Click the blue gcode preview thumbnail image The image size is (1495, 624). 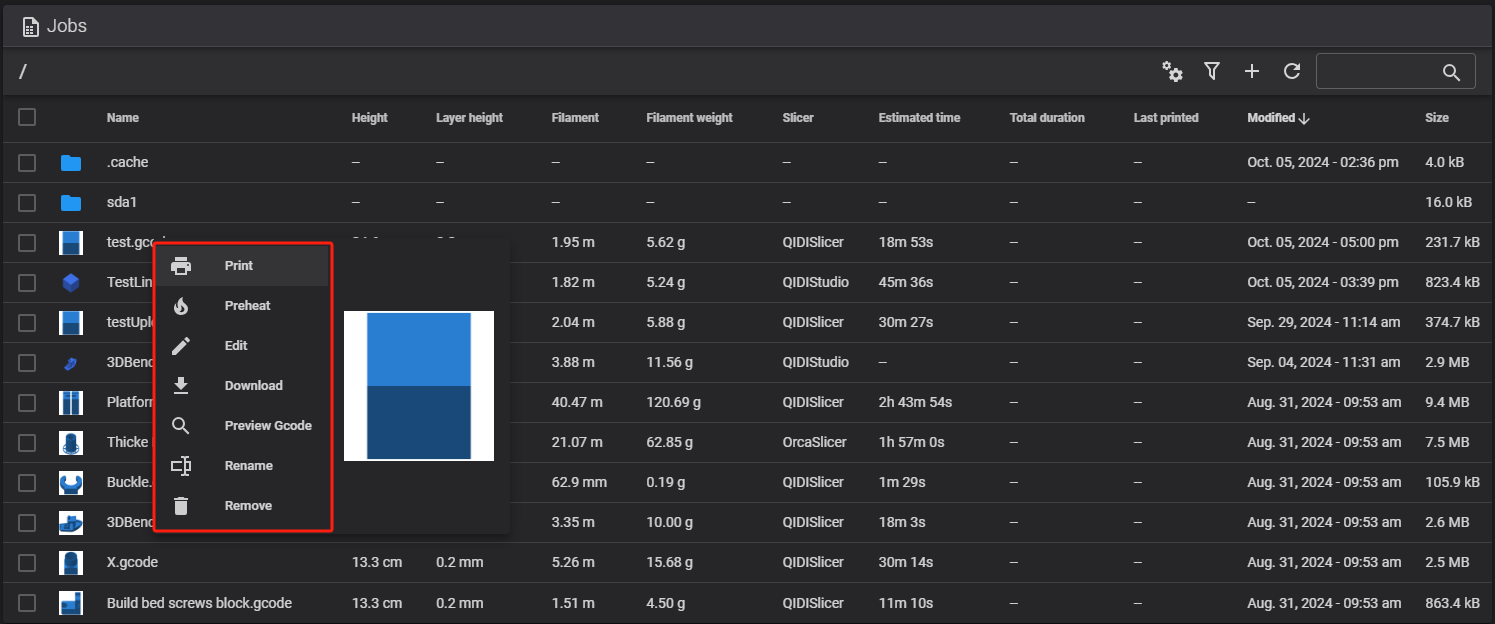(419, 386)
